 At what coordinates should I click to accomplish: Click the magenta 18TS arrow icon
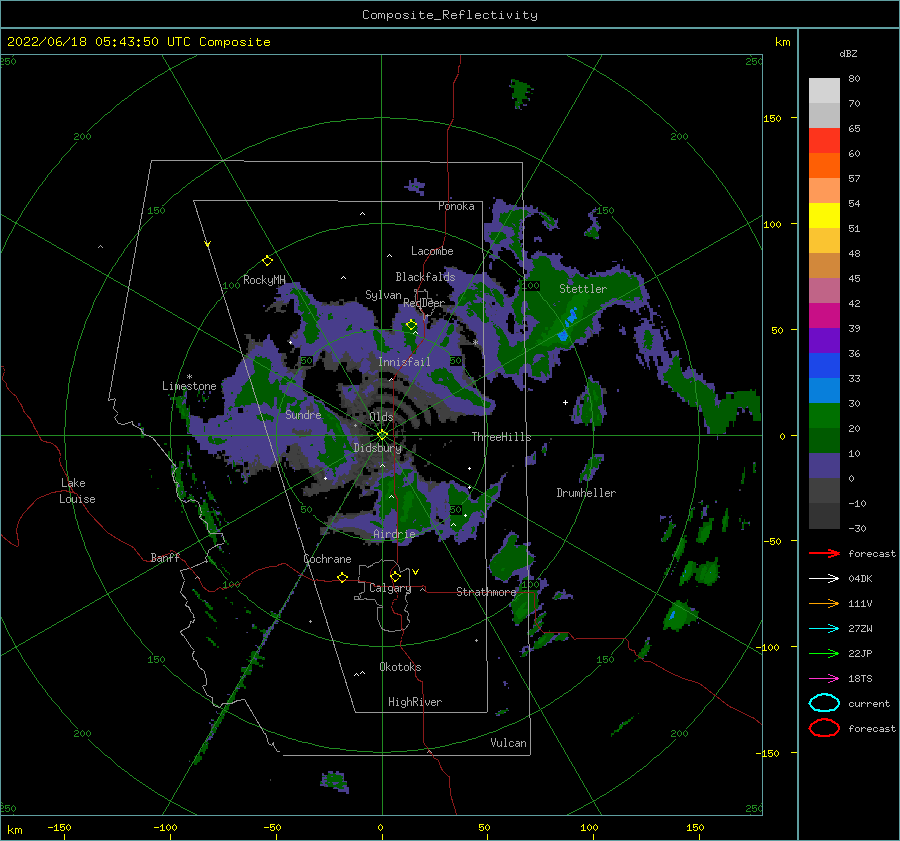click(x=824, y=679)
